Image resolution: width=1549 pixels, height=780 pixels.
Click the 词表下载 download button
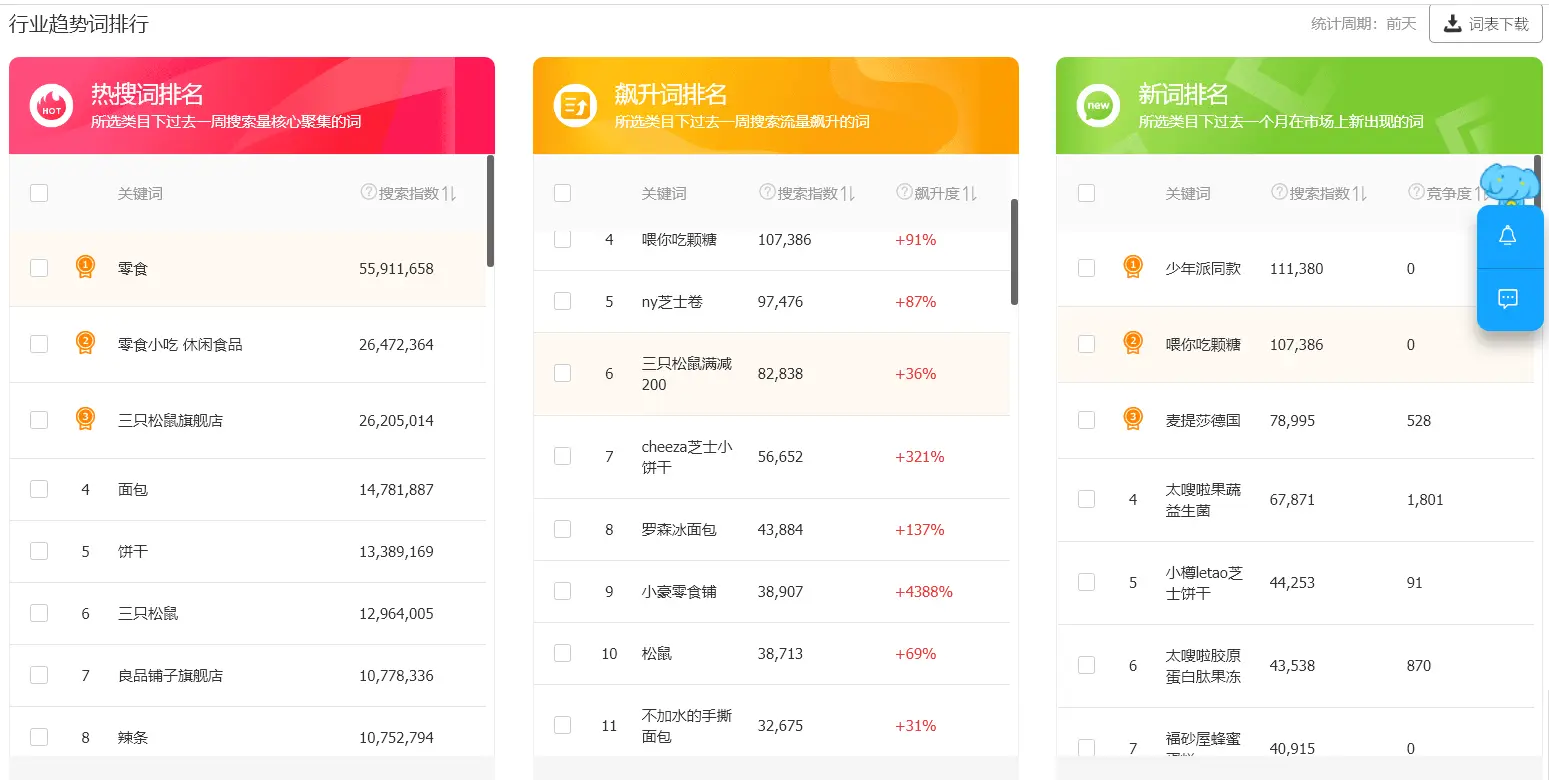[x=1485, y=24]
